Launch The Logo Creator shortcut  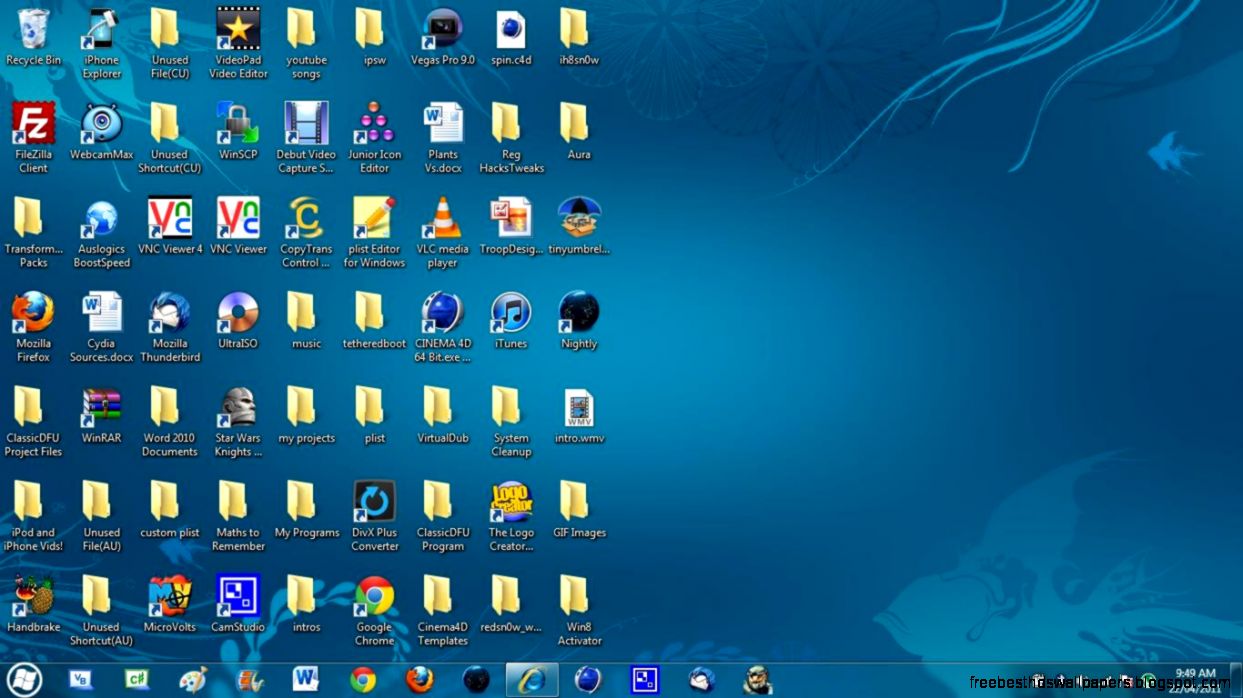point(511,516)
